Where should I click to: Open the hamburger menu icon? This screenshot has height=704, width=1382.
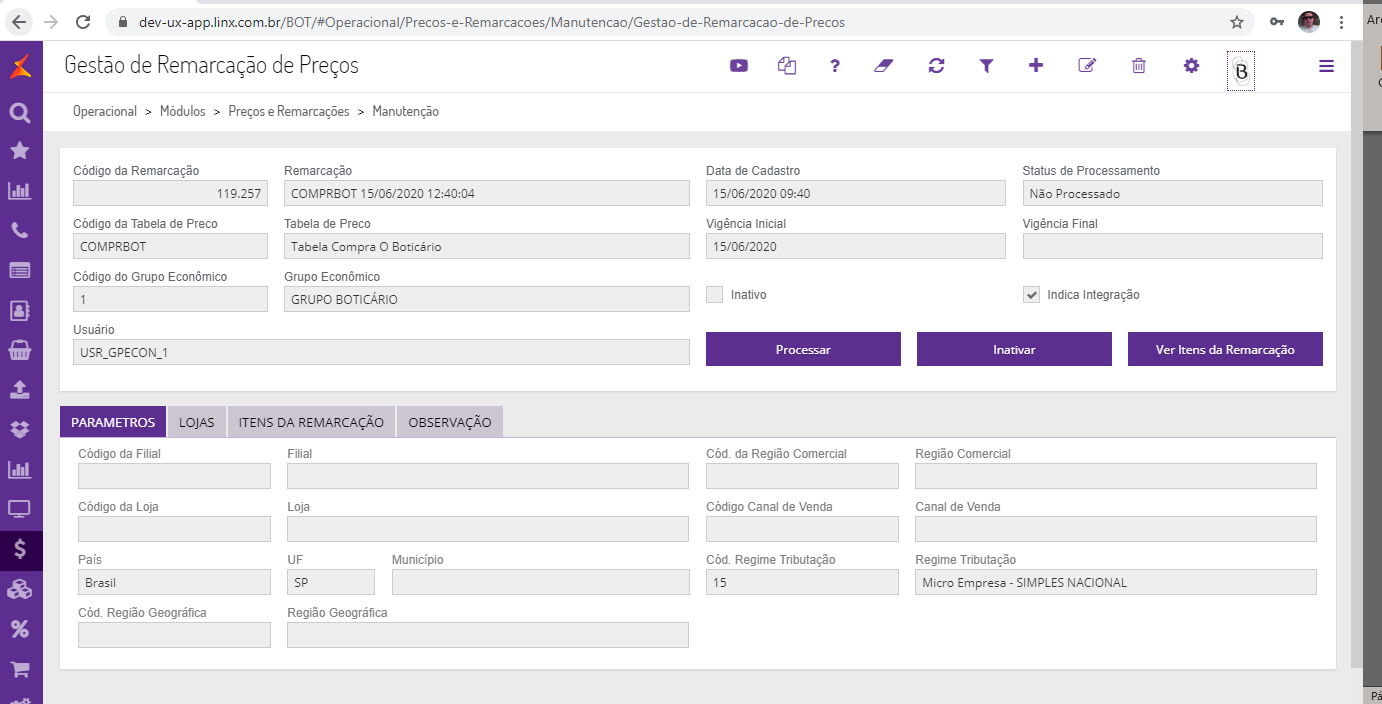click(1327, 66)
